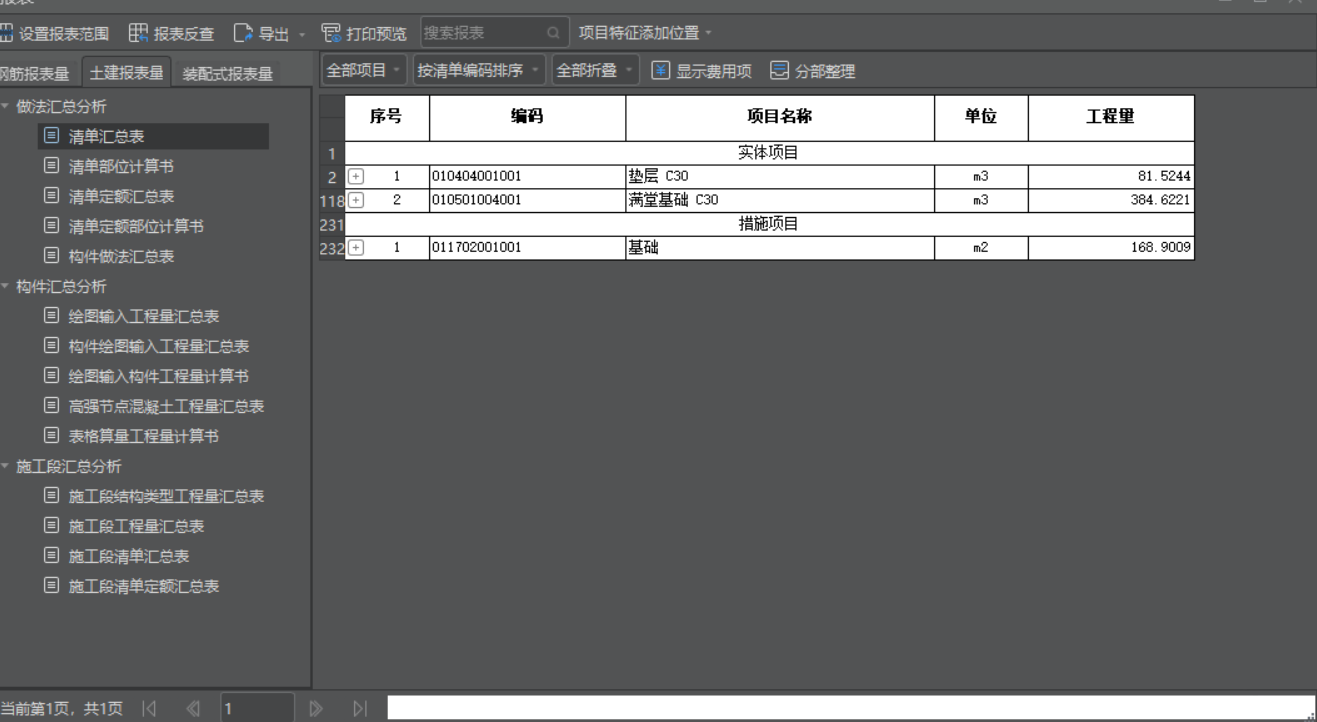Viewport: 1317px width, 722px height.
Task: Switch to the 土建报表量 tab
Action: tap(126, 73)
